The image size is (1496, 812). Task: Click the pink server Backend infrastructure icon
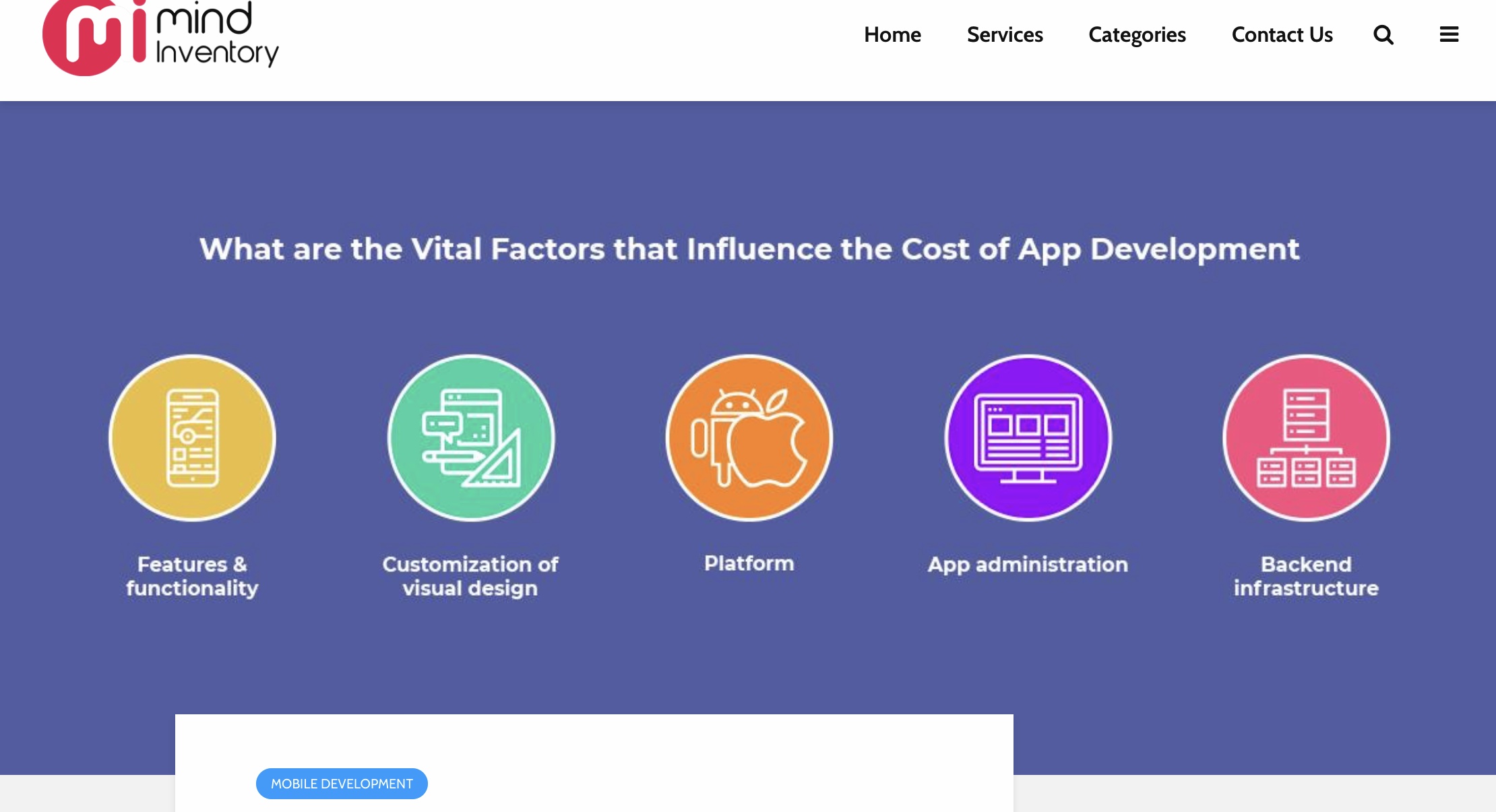point(1306,438)
